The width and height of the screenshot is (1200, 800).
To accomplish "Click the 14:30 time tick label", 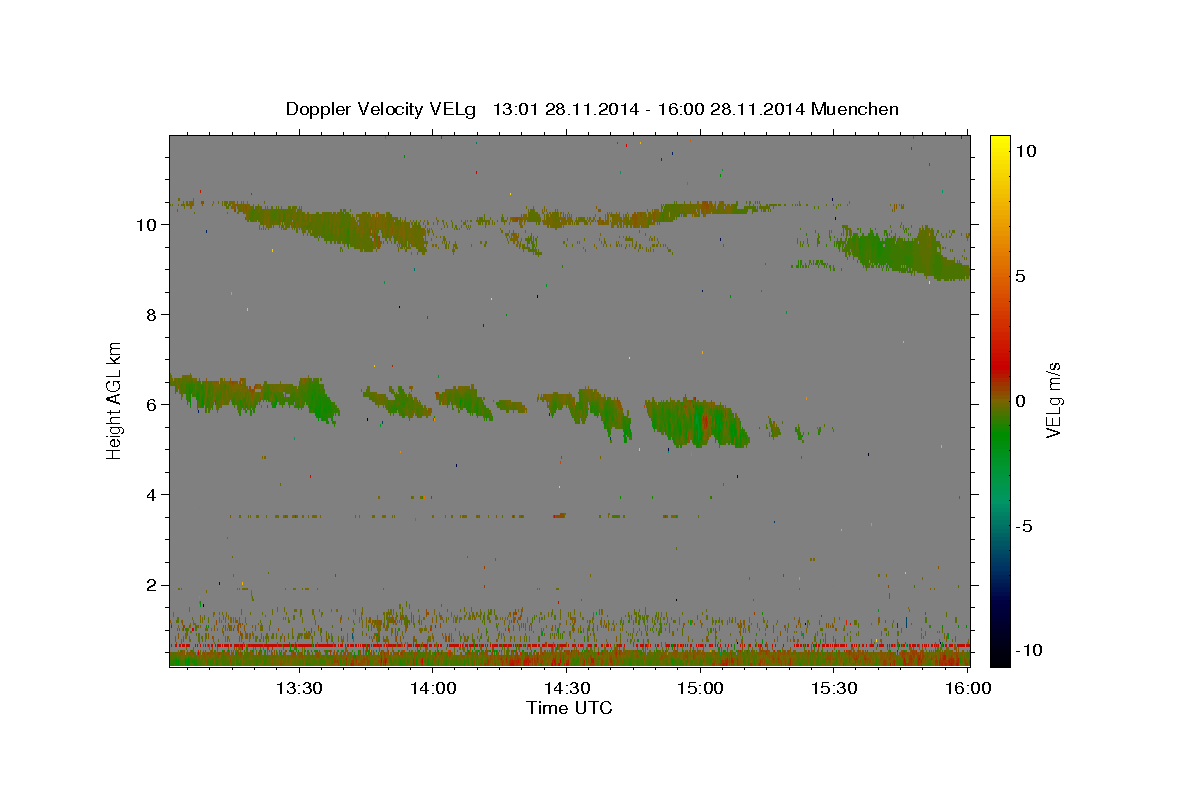I will 566,688.
